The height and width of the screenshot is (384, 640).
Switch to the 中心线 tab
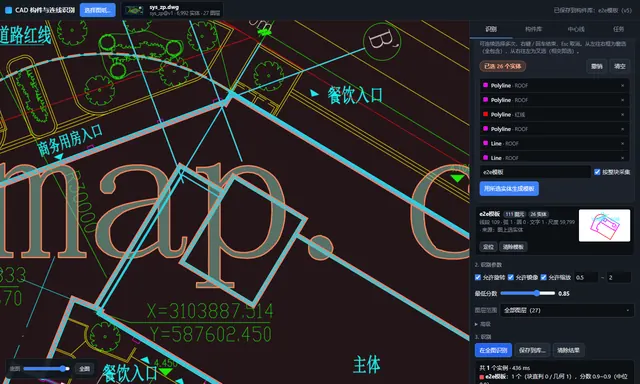(576, 29)
